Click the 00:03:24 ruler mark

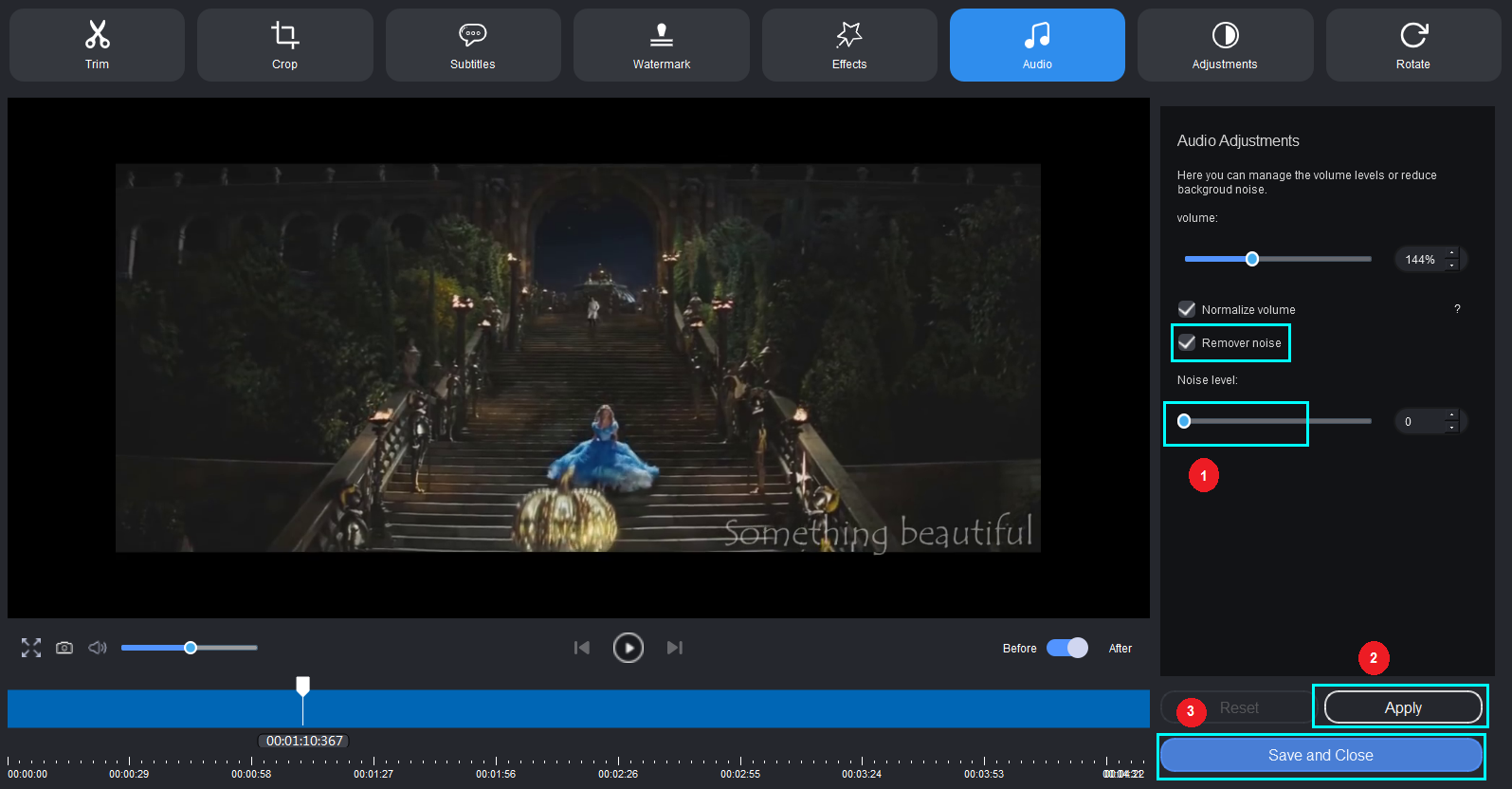pyautogui.click(x=862, y=774)
